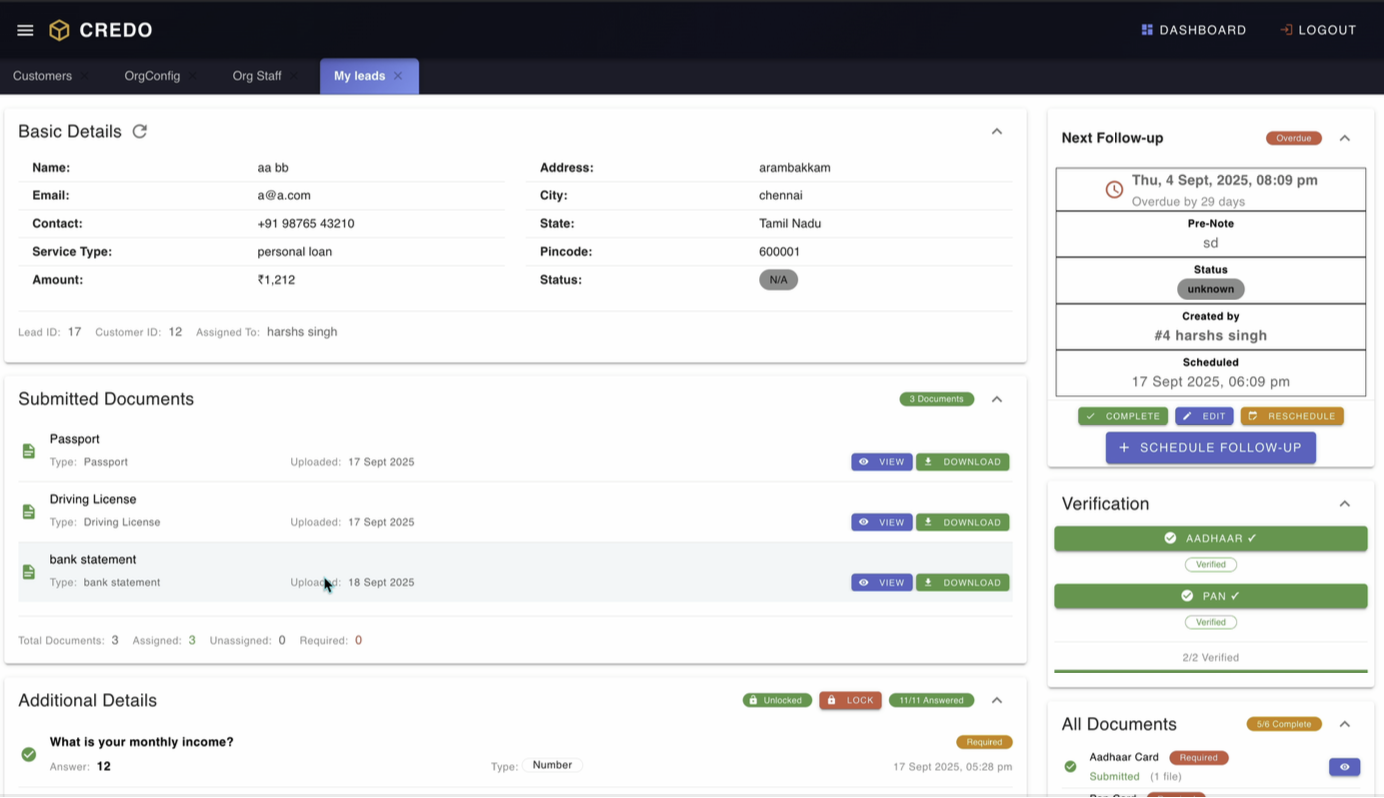The image size is (1384, 798).
Task: Collapse the Verification panel
Action: (1344, 504)
